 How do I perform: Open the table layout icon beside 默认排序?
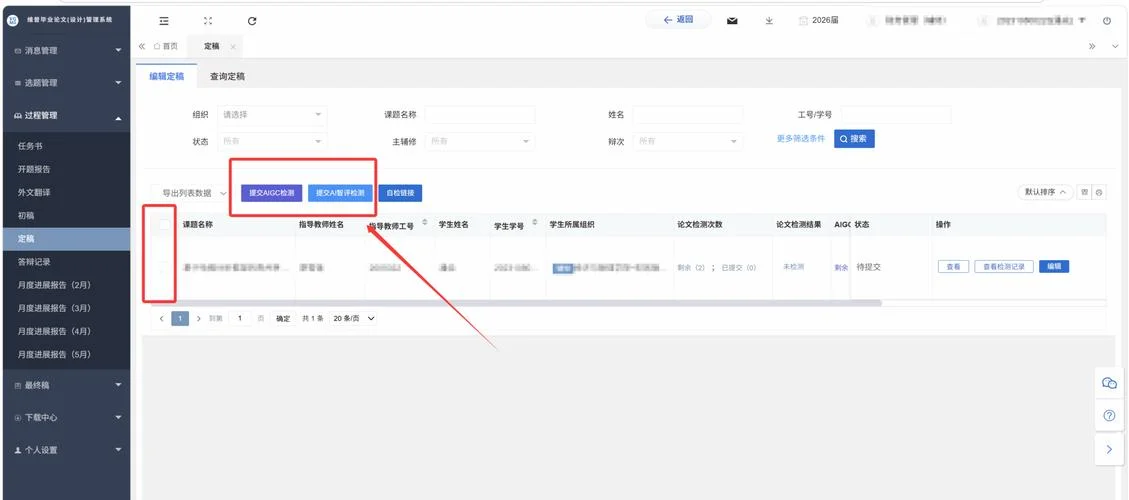coord(1085,192)
